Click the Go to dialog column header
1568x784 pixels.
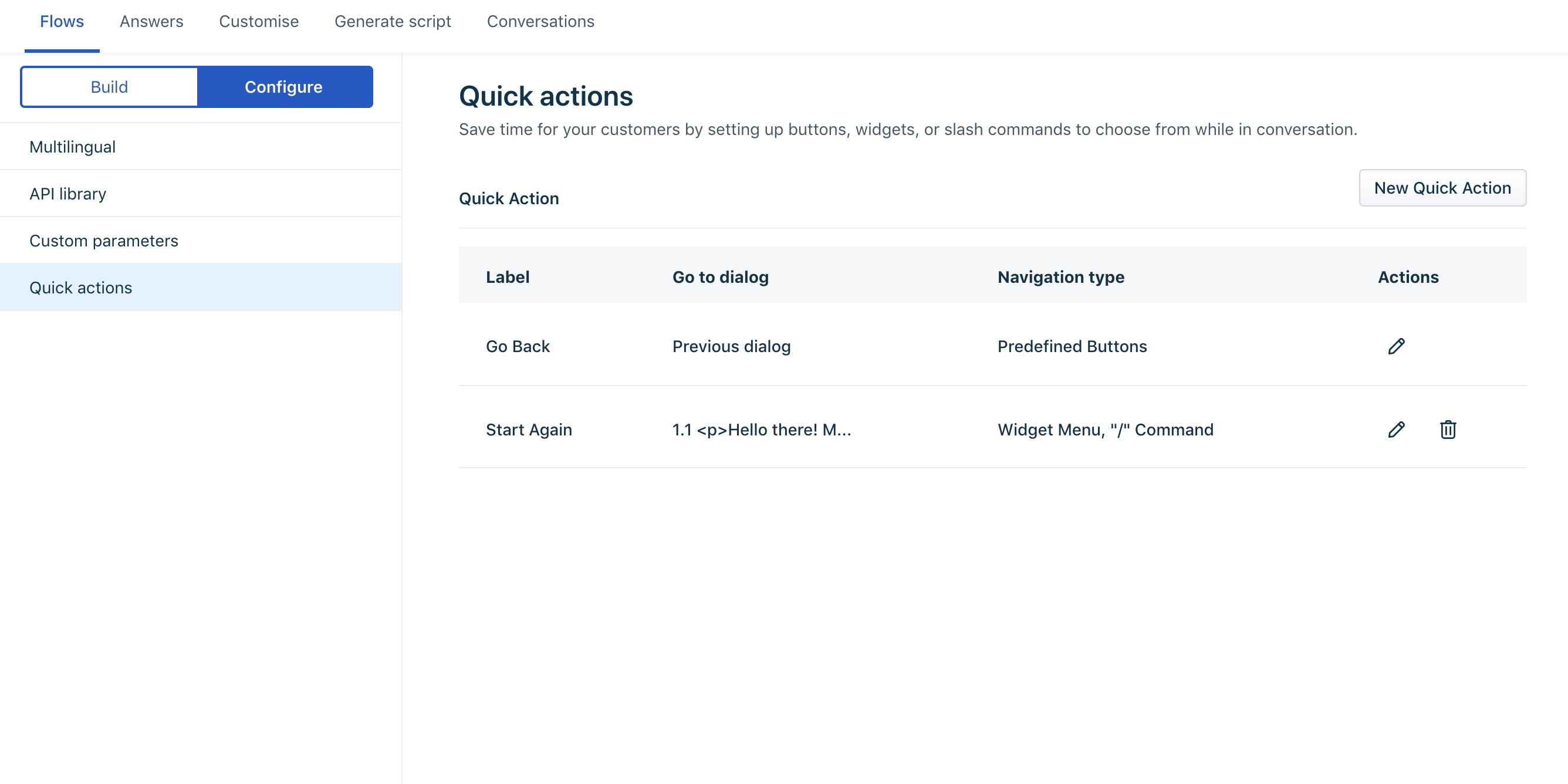click(x=721, y=277)
